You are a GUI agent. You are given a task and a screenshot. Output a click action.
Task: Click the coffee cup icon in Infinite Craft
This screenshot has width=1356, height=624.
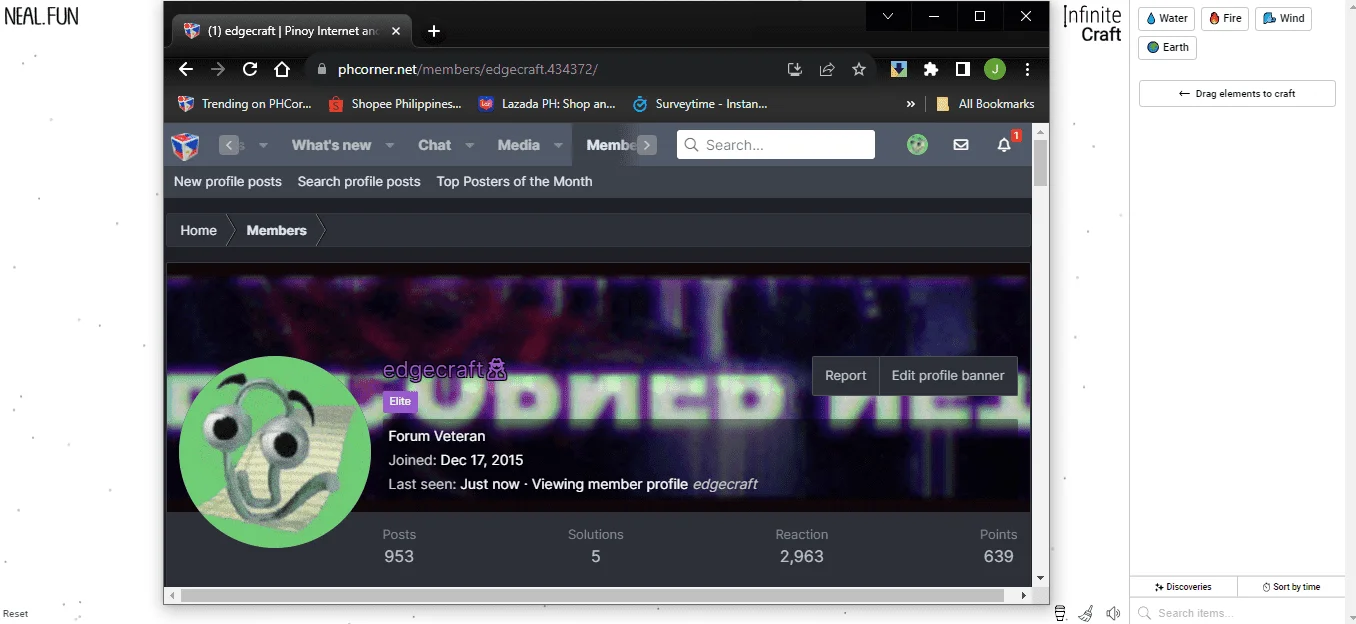pyautogui.click(x=1061, y=613)
